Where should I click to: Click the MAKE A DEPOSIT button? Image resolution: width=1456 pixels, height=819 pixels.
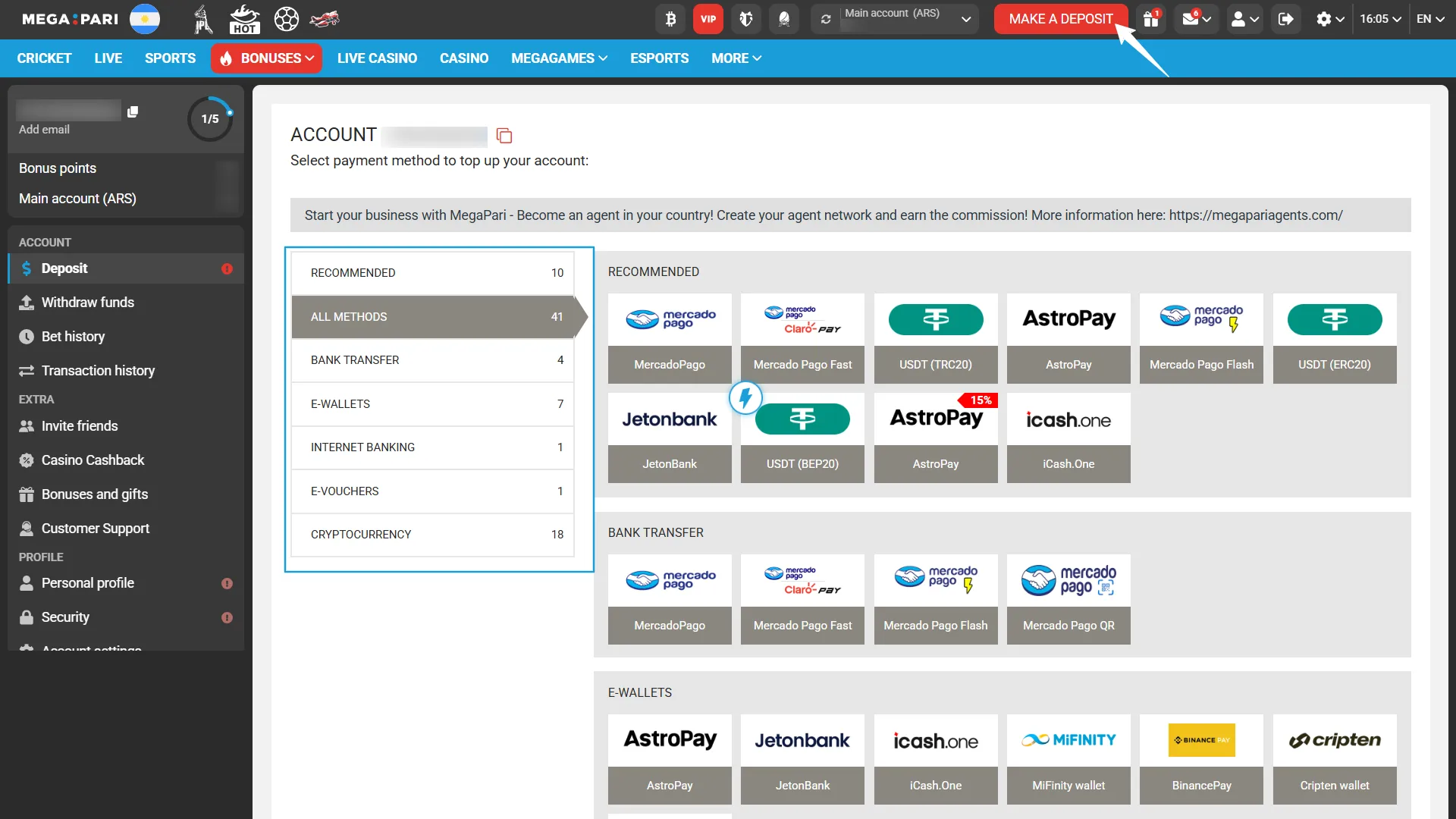click(1060, 19)
